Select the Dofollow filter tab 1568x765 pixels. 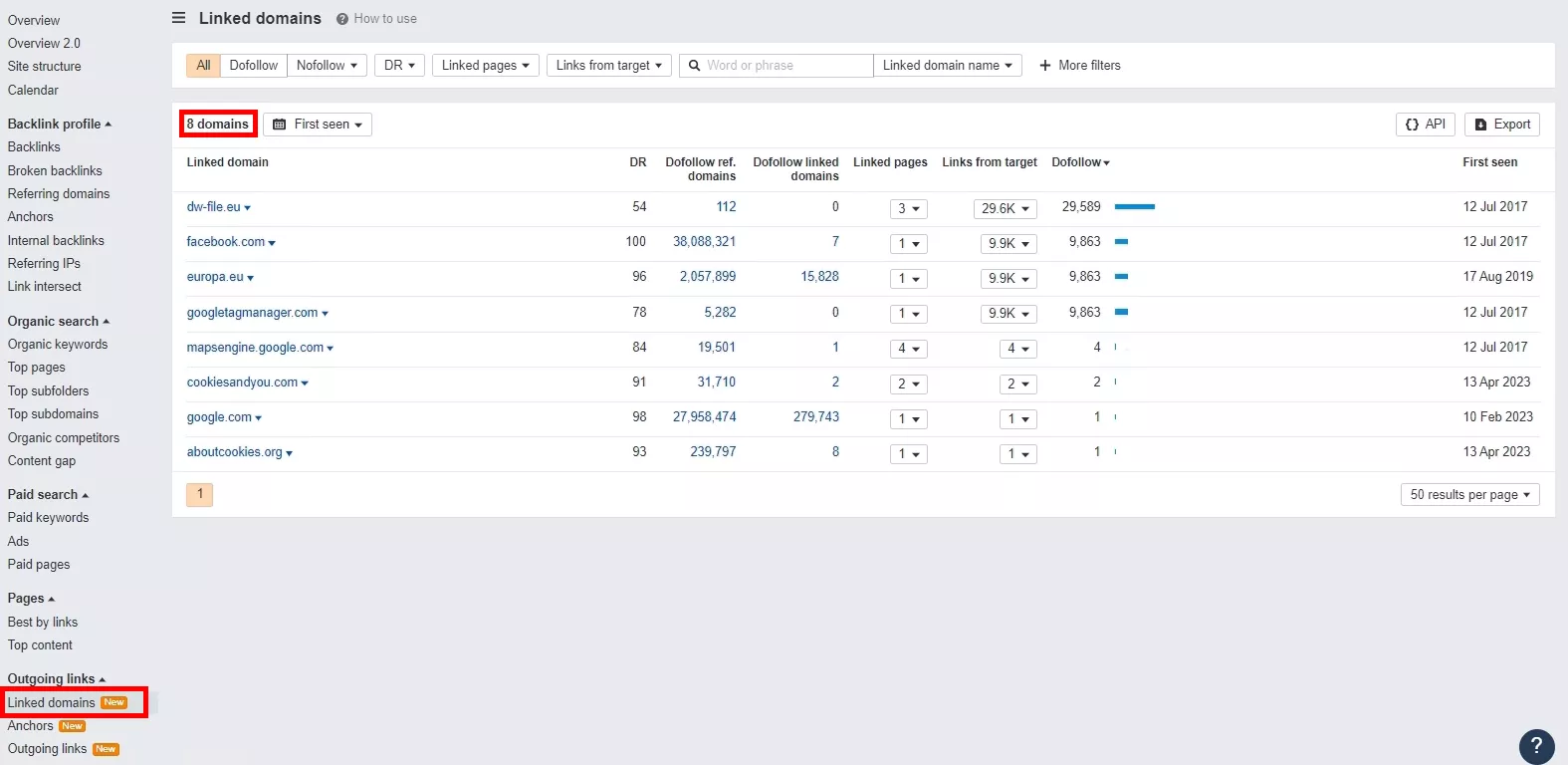254,66
